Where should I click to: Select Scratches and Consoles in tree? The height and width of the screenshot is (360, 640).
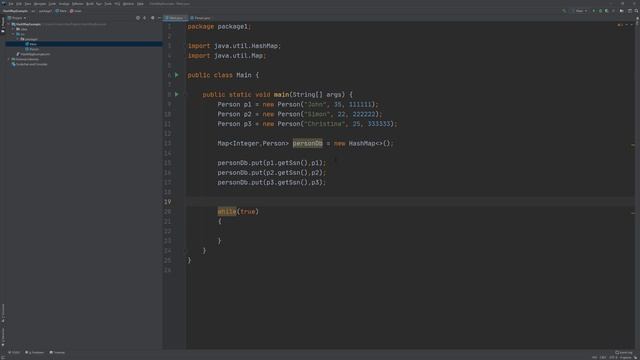[x=29, y=64]
